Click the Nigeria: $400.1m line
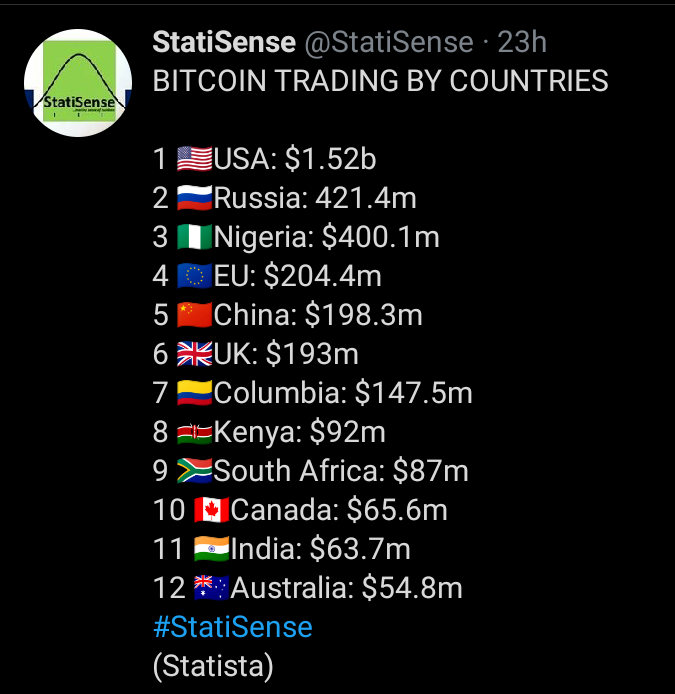 pyautogui.click(x=296, y=237)
